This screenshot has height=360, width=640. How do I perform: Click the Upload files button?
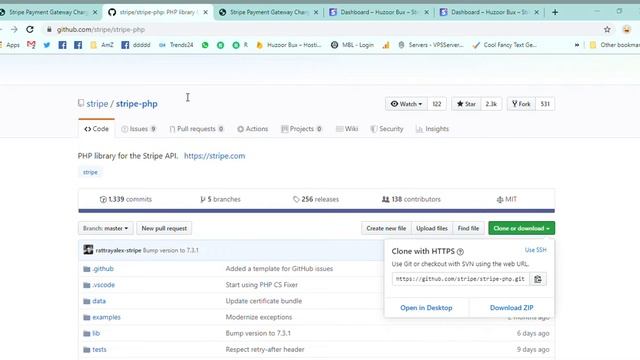tap(432, 228)
